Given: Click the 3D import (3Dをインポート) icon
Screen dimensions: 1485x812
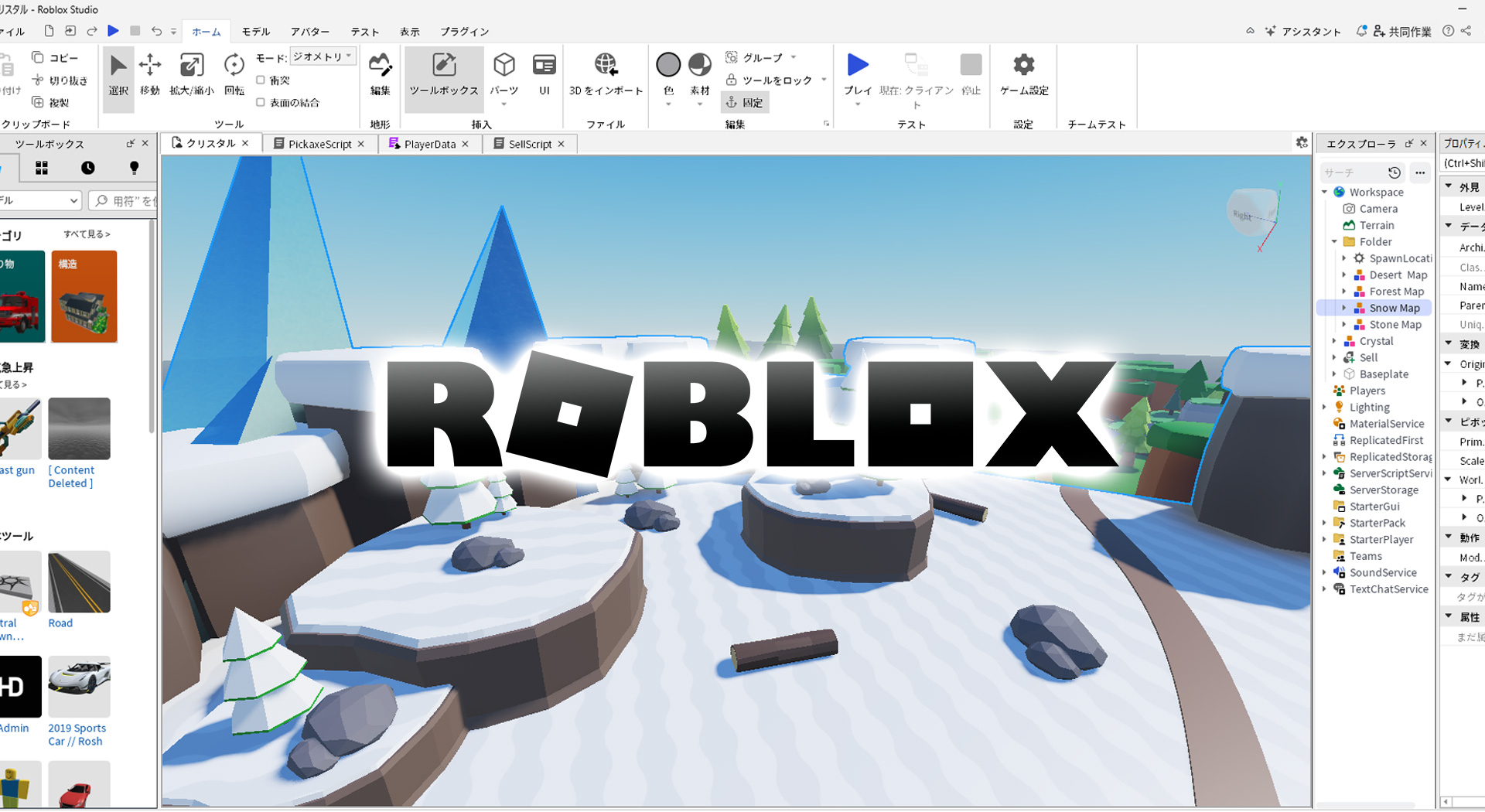Looking at the screenshot, I should pos(606,73).
